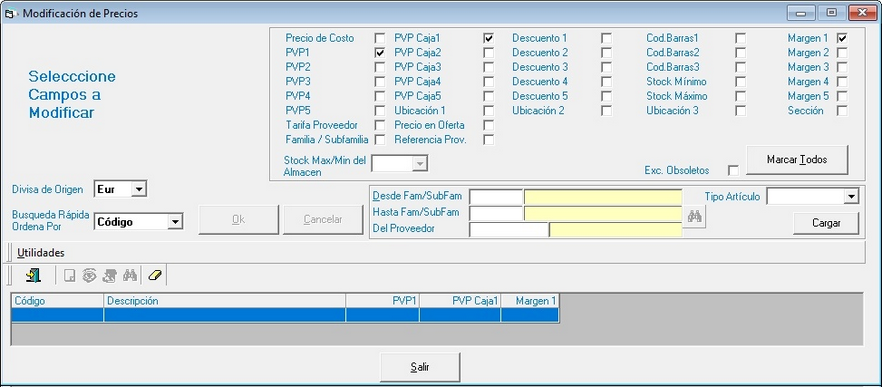
Task: Click the Cargar button
Action: point(826,223)
